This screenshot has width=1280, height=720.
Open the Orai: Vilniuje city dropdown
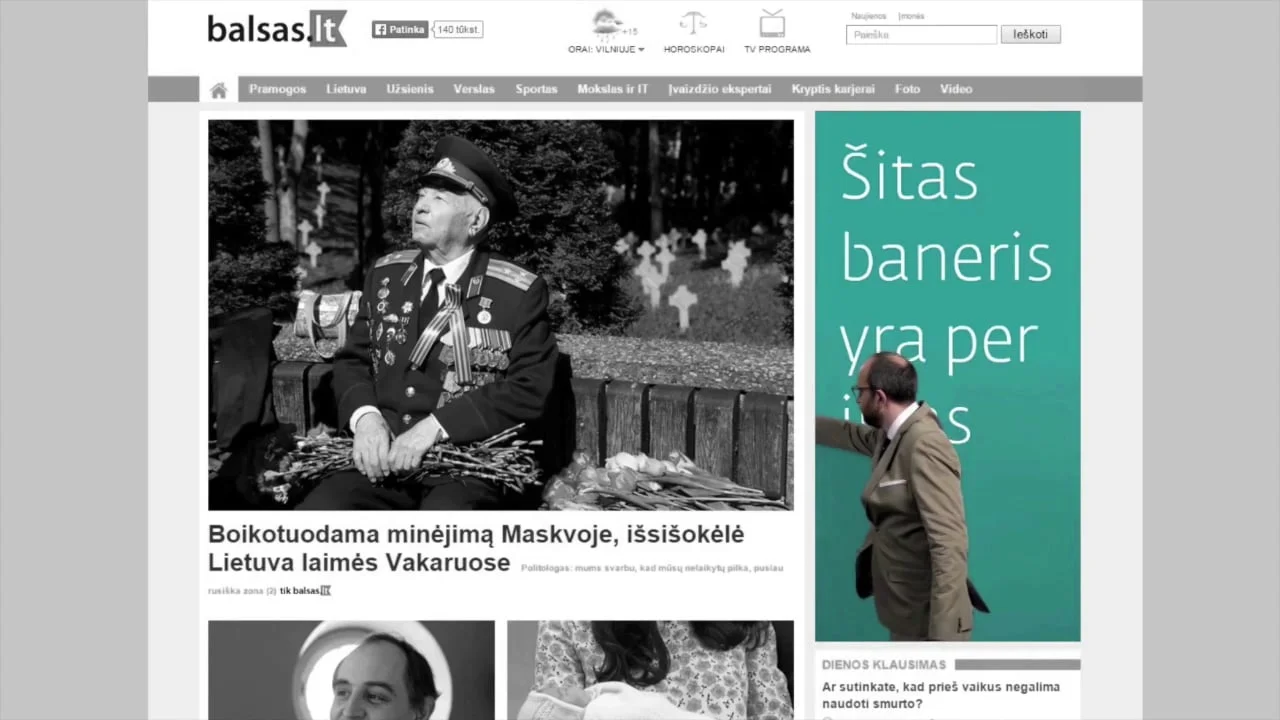[606, 49]
